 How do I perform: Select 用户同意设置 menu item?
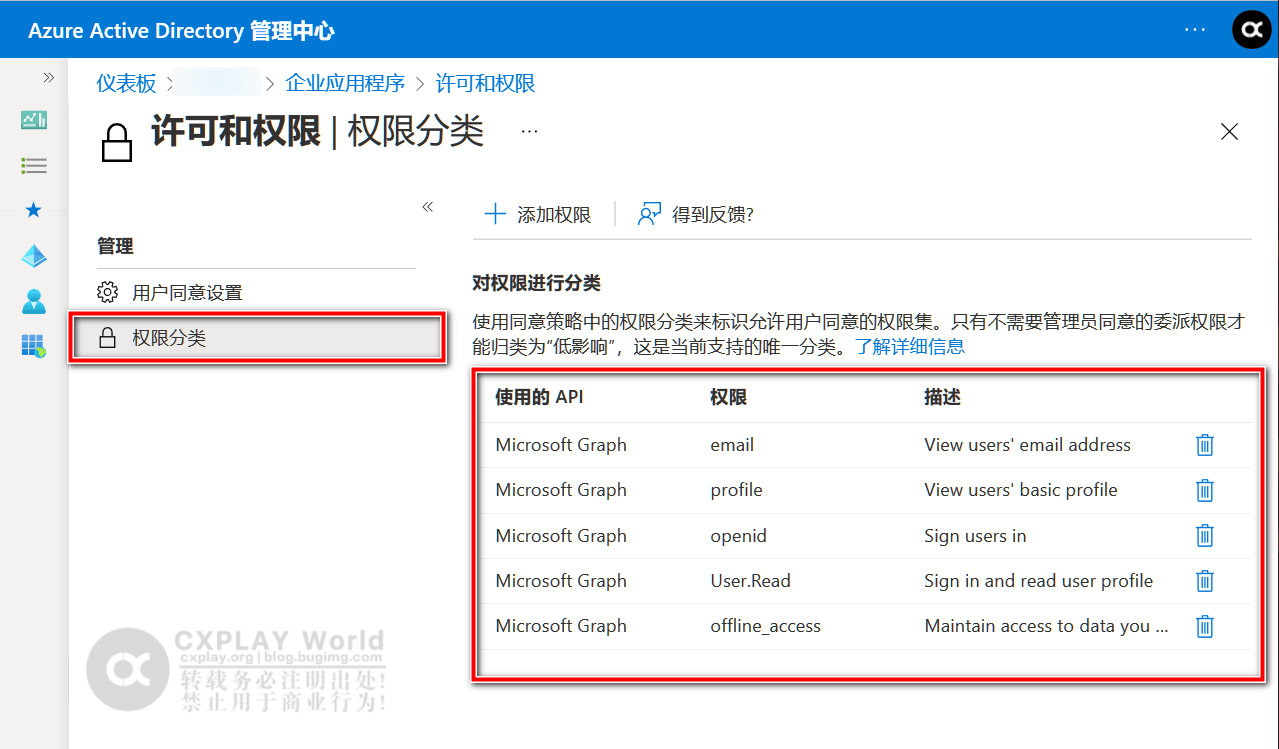pos(256,293)
